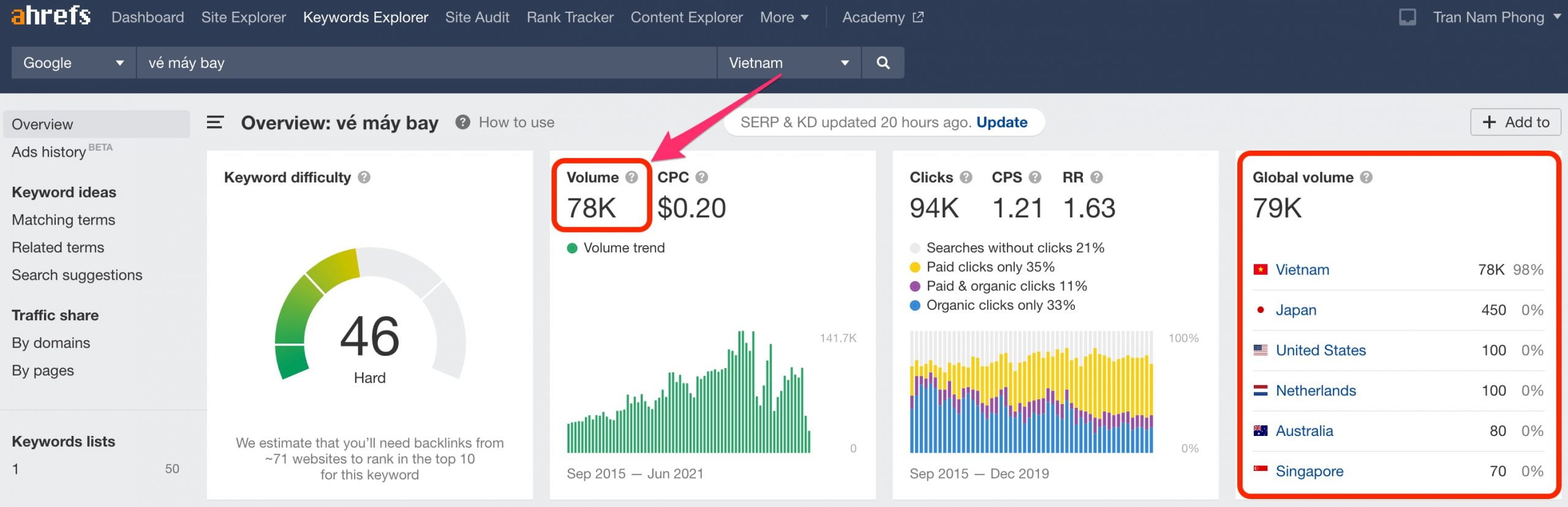Click Paid & organic clicks purple legend dot
Screen dimensions: 1568x507
[915, 286]
